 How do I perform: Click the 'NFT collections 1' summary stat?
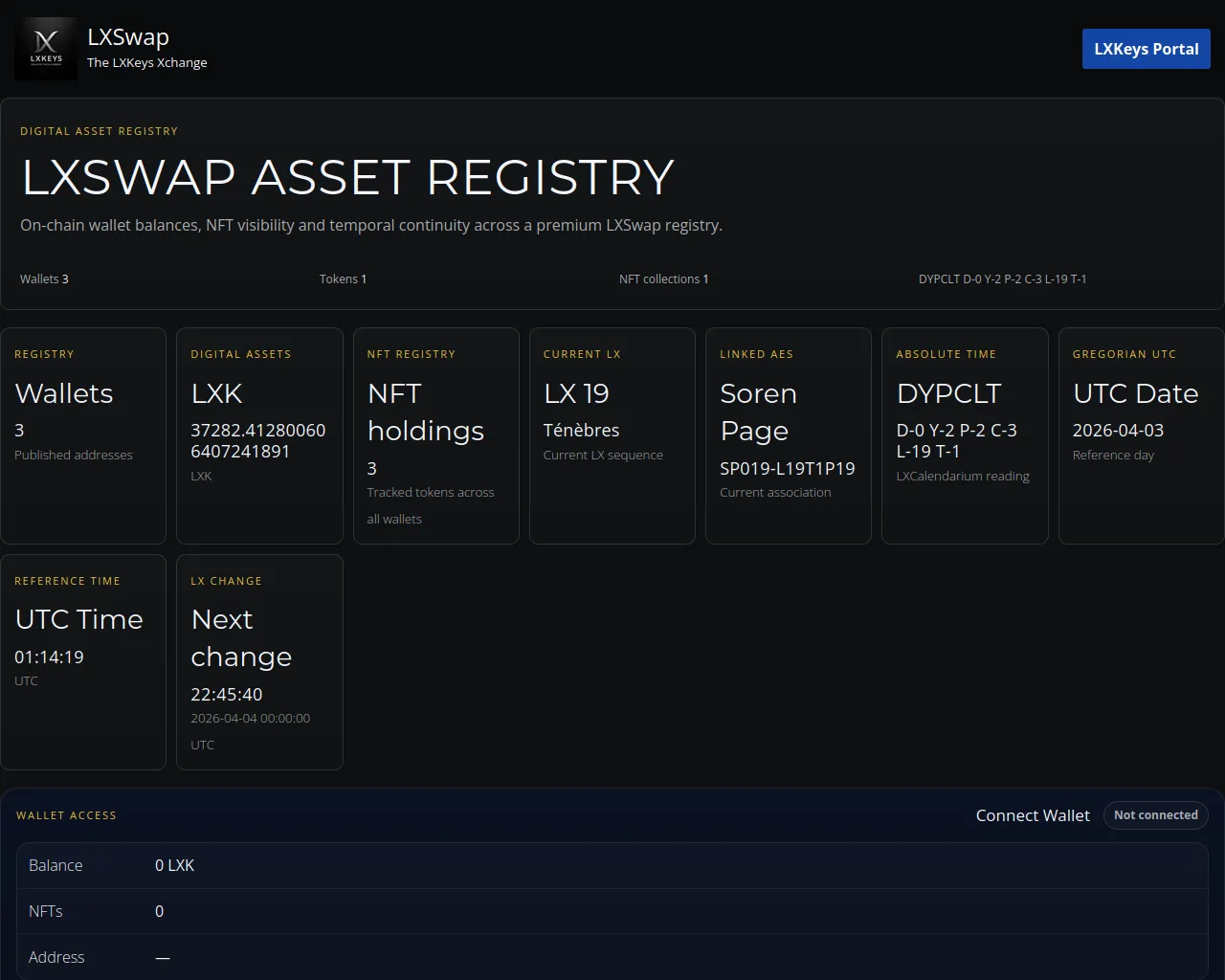tap(663, 279)
